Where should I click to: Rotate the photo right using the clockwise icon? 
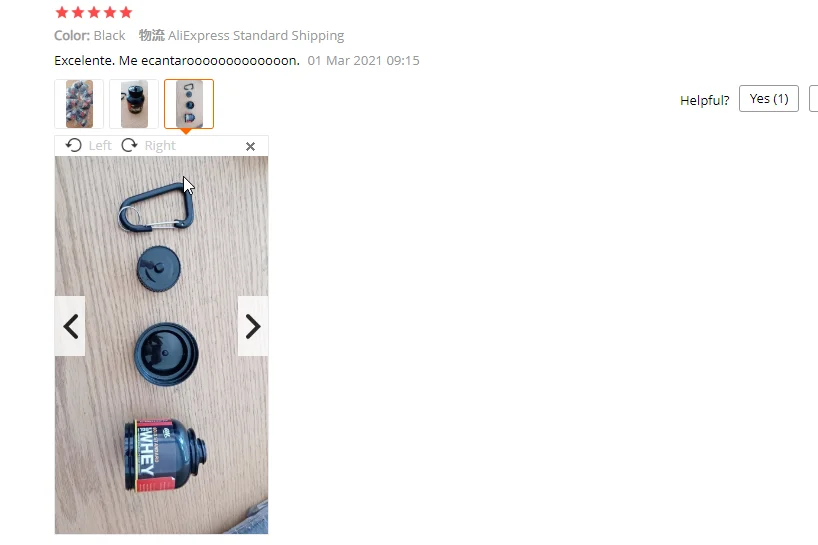click(129, 145)
